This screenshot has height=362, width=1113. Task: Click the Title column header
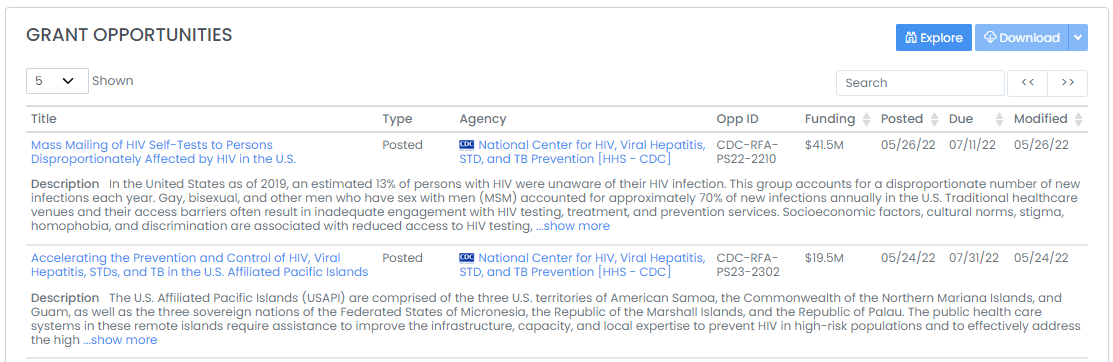point(43,119)
